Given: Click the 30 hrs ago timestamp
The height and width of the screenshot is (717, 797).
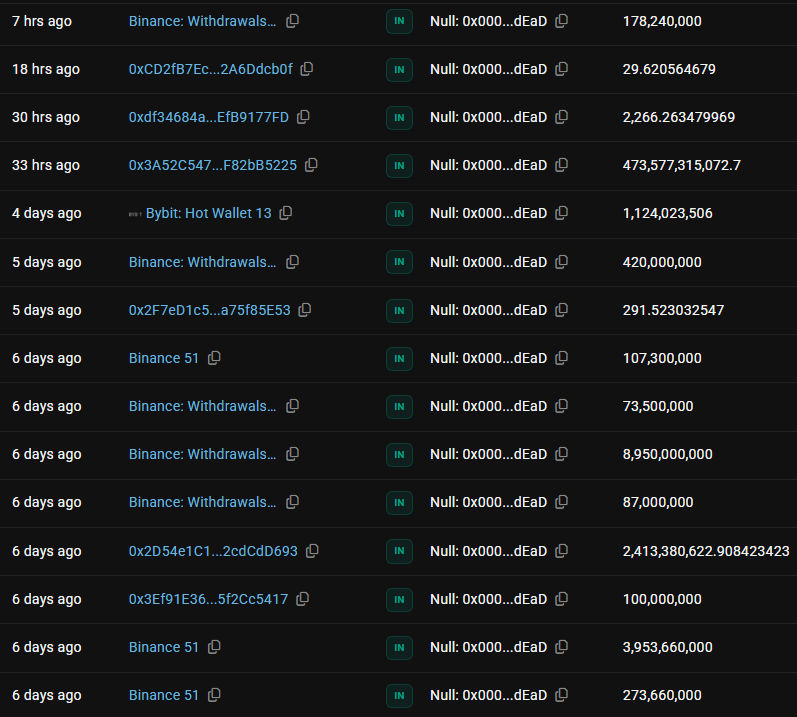Looking at the screenshot, I should click(x=46, y=117).
